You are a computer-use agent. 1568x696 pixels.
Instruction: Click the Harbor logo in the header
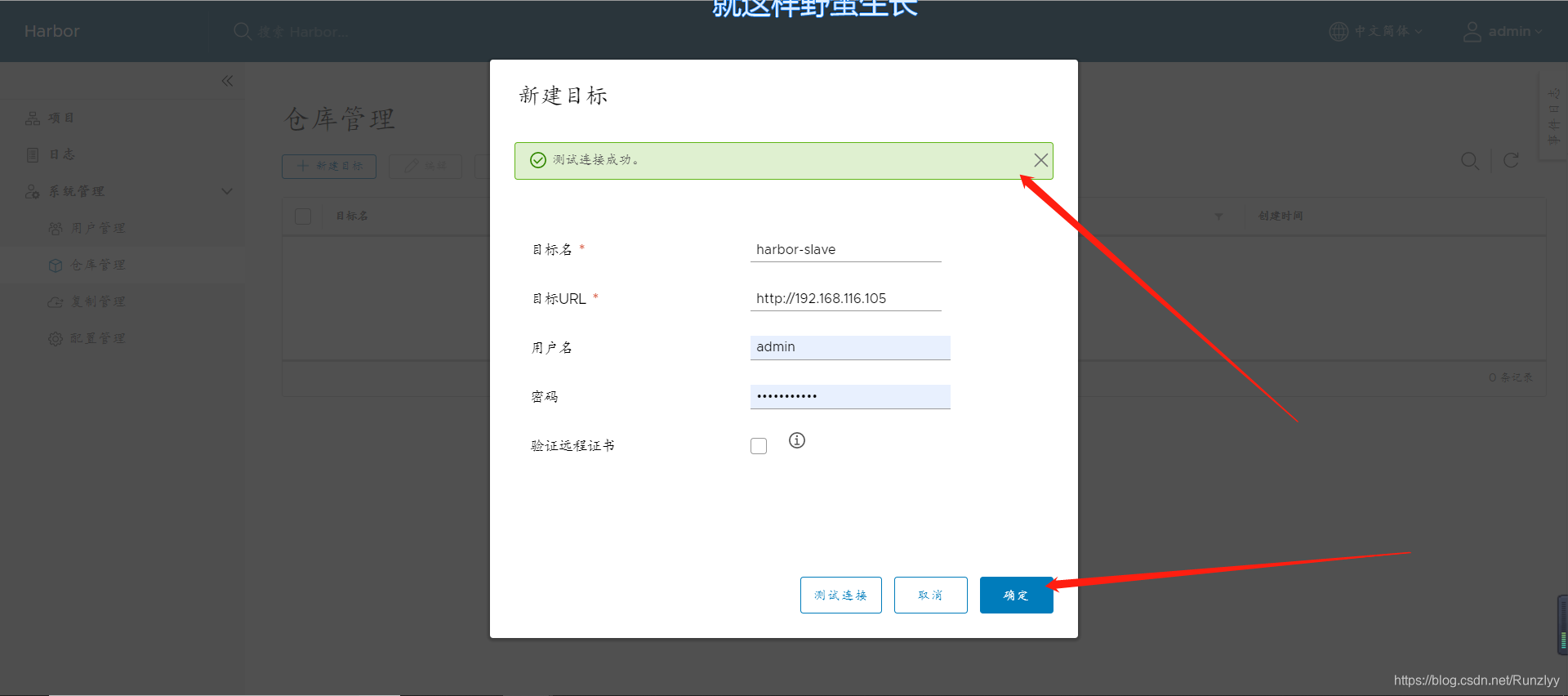pos(51,31)
